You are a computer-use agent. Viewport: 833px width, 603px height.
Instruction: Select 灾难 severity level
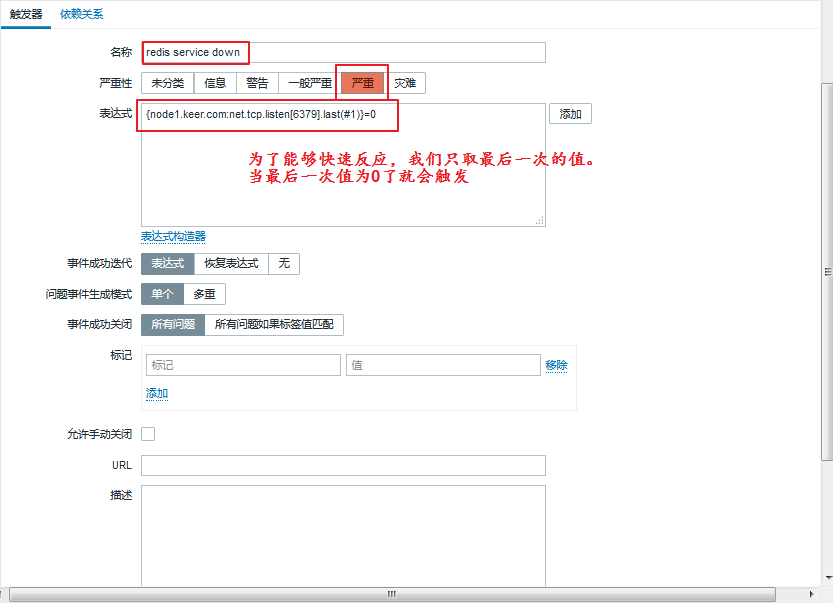(x=405, y=83)
